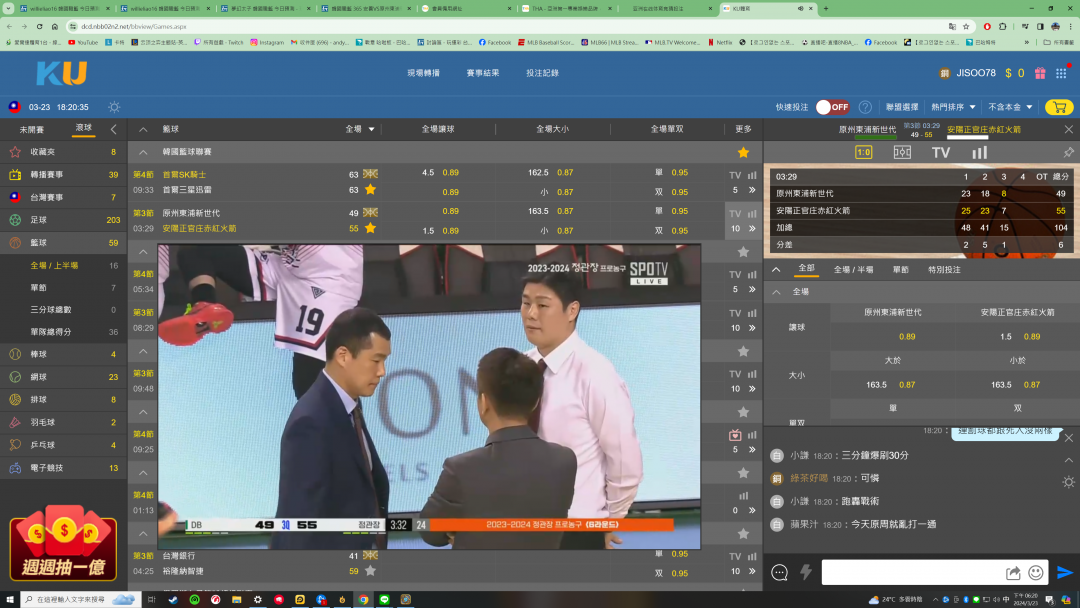Click the share icon in chat box
Screen dimensions: 1080x608
tap(1013, 572)
